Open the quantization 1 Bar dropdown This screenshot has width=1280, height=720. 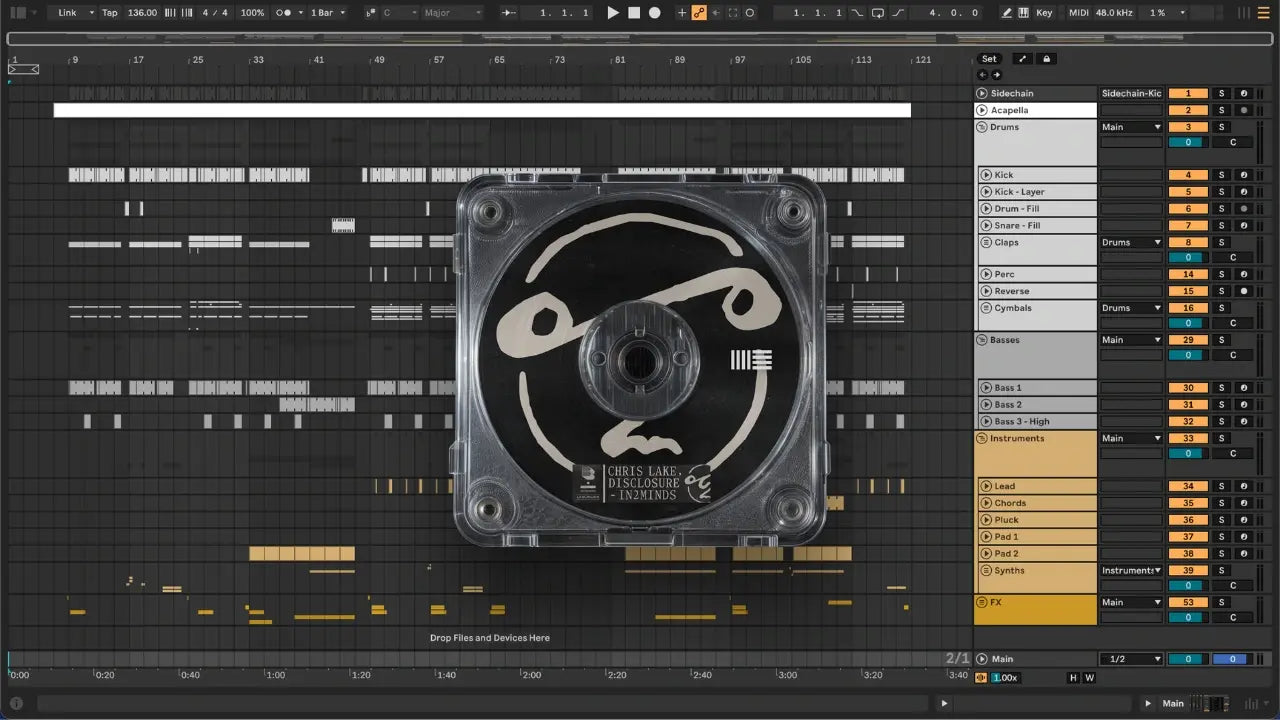click(328, 13)
